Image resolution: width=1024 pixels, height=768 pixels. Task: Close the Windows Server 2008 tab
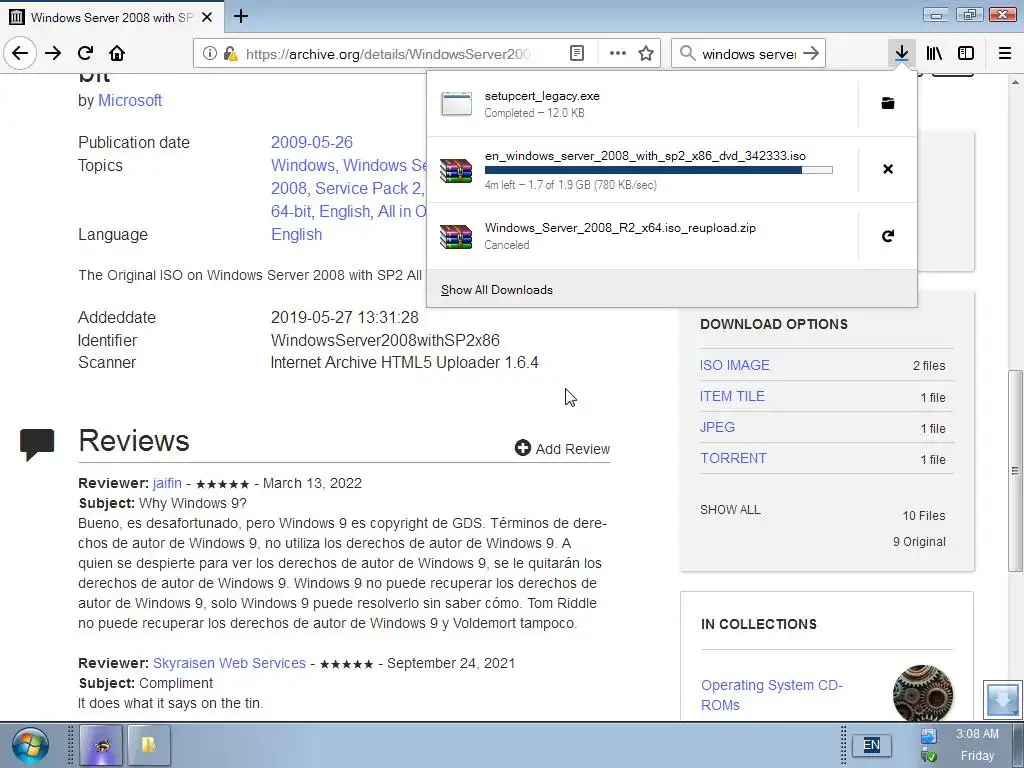[207, 17]
